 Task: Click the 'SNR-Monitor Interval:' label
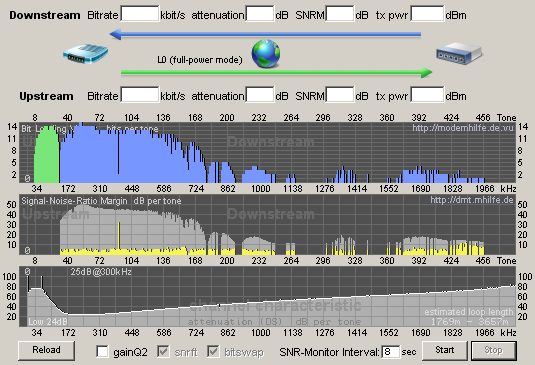[x=329, y=352]
